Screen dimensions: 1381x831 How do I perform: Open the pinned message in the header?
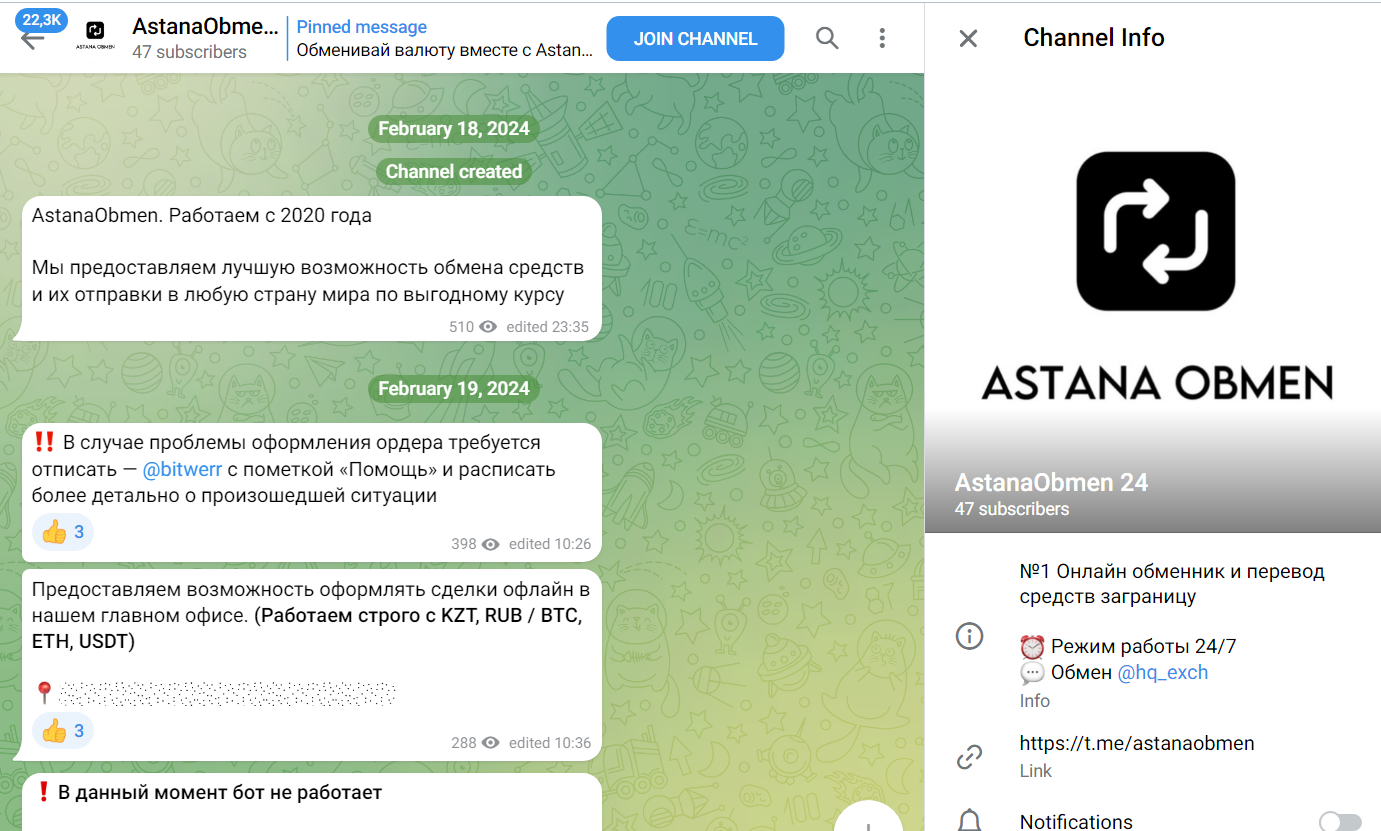coord(445,39)
